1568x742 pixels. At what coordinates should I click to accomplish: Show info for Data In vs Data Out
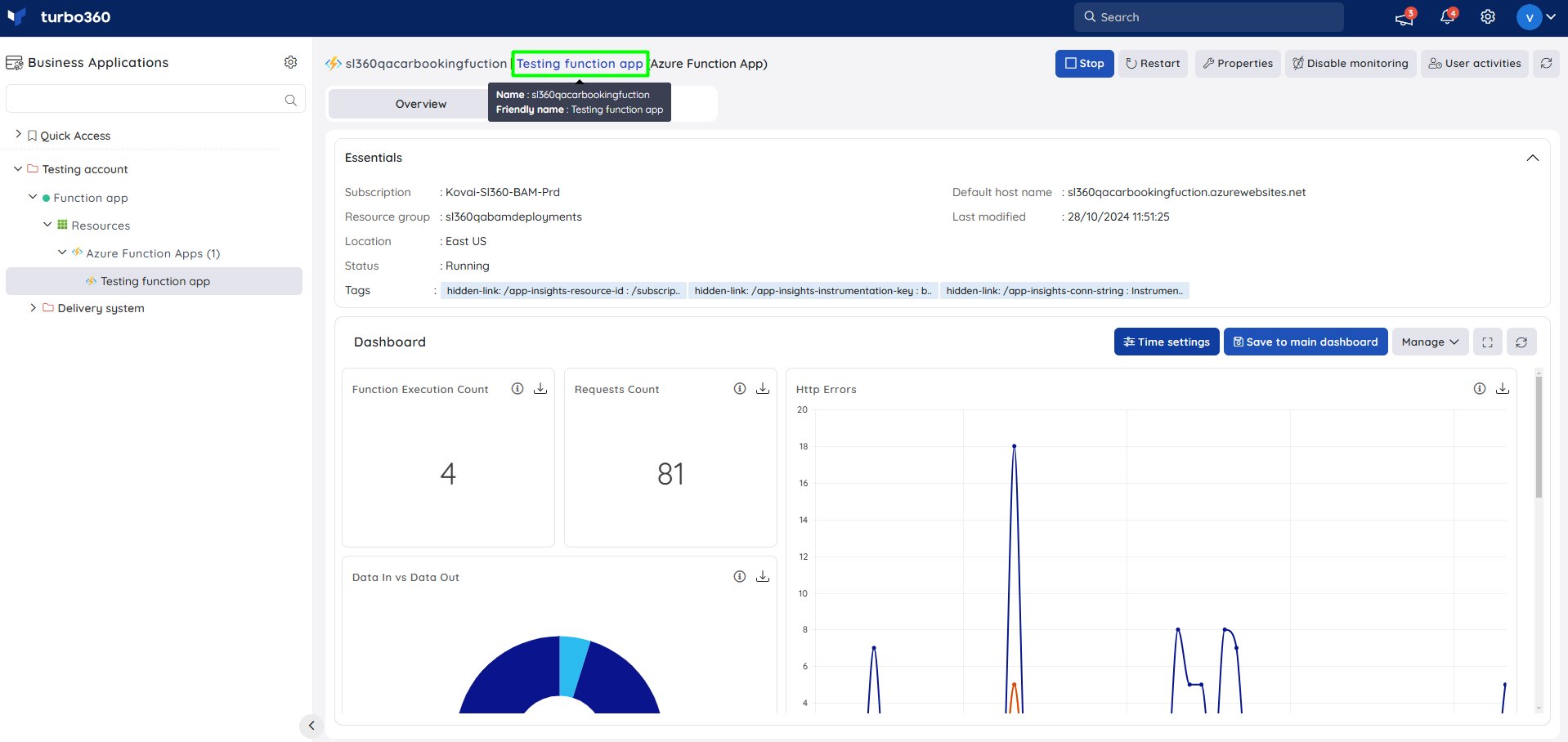[x=740, y=577]
